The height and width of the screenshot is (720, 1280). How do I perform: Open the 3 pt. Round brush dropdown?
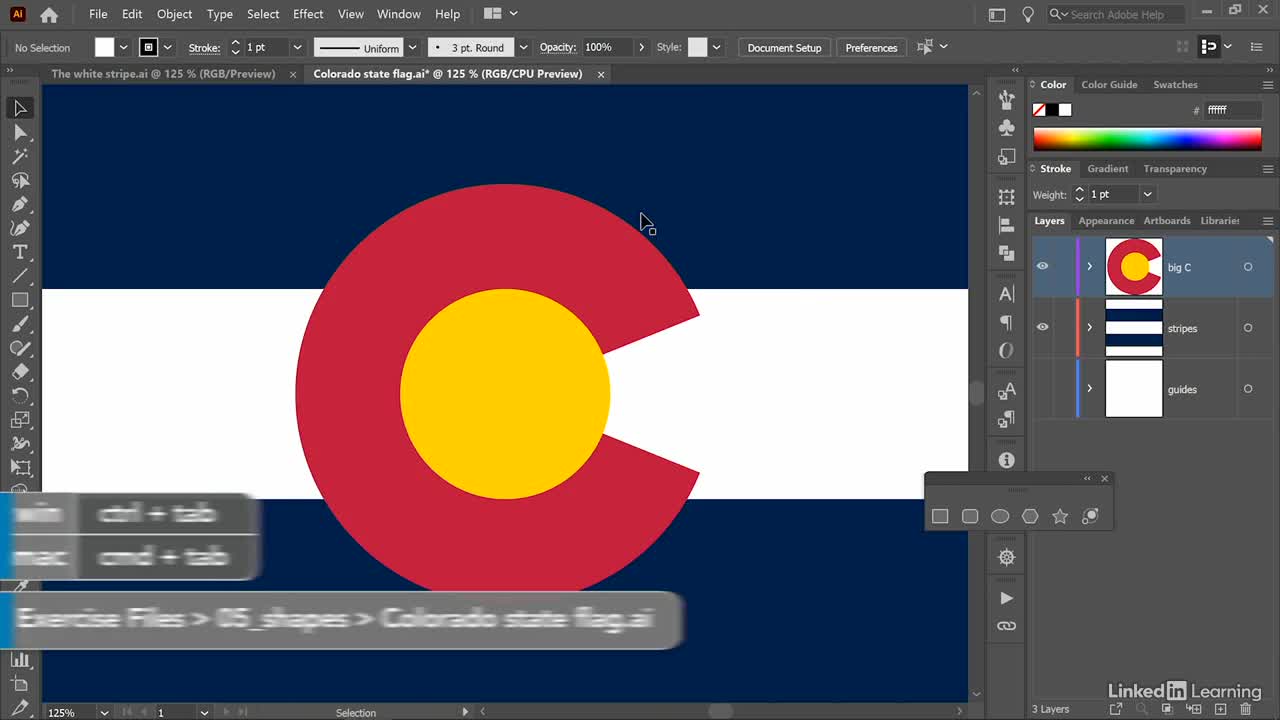523,47
